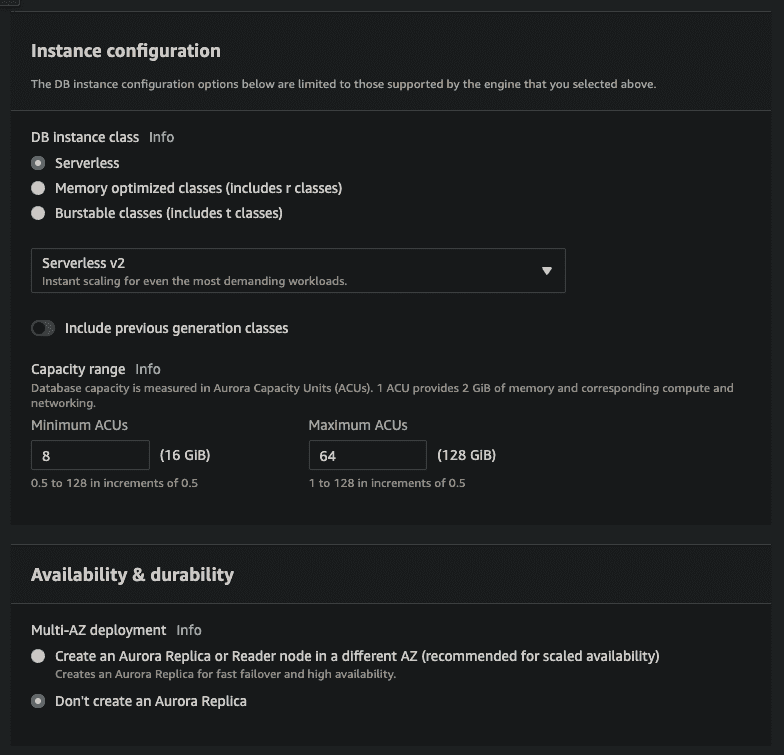Open Info link beside Multi-AZ deployment
Screen dimensions: 784x755
[x=189, y=630]
